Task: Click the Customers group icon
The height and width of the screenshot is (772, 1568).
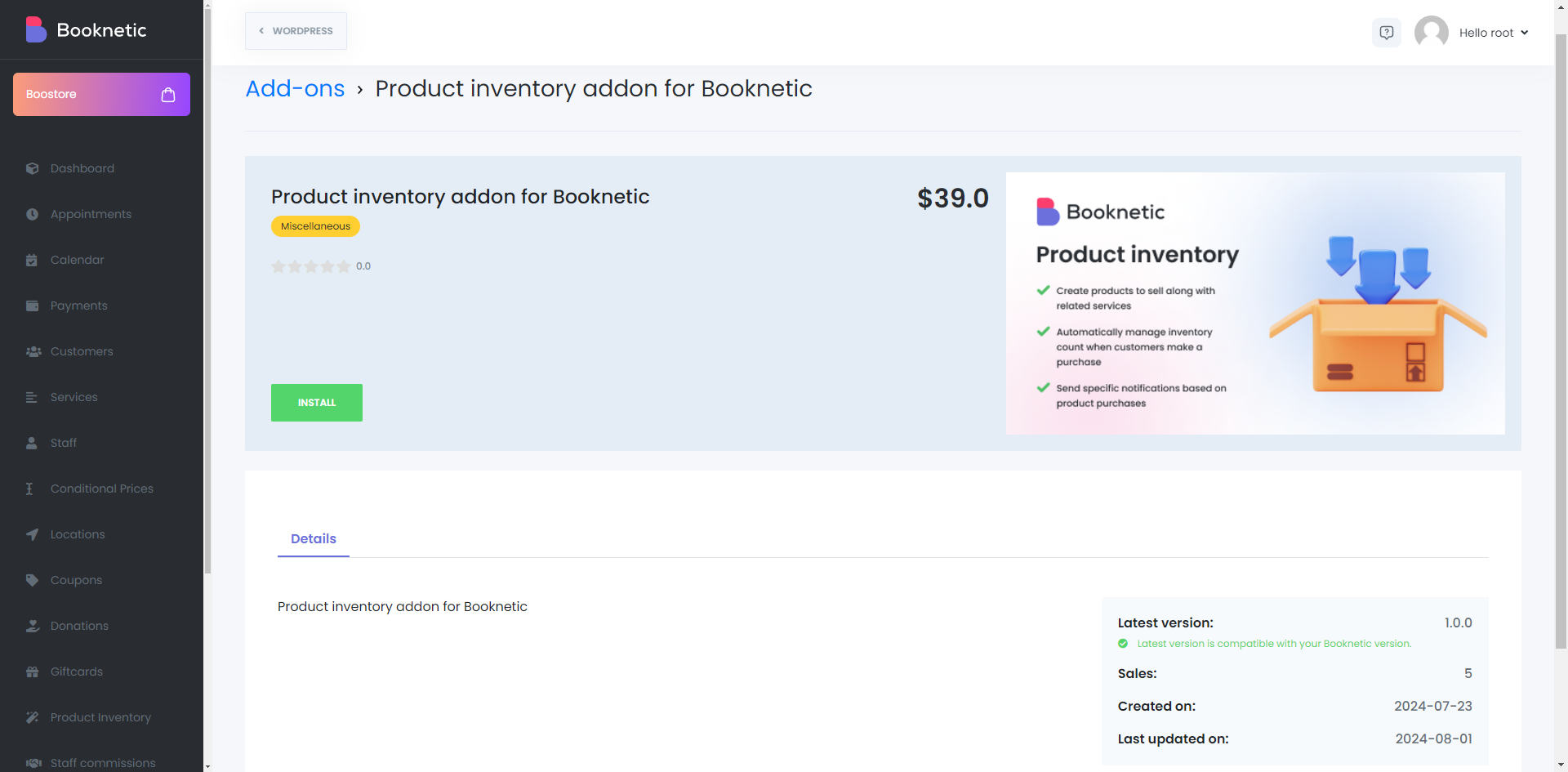Action: (x=33, y=351)
